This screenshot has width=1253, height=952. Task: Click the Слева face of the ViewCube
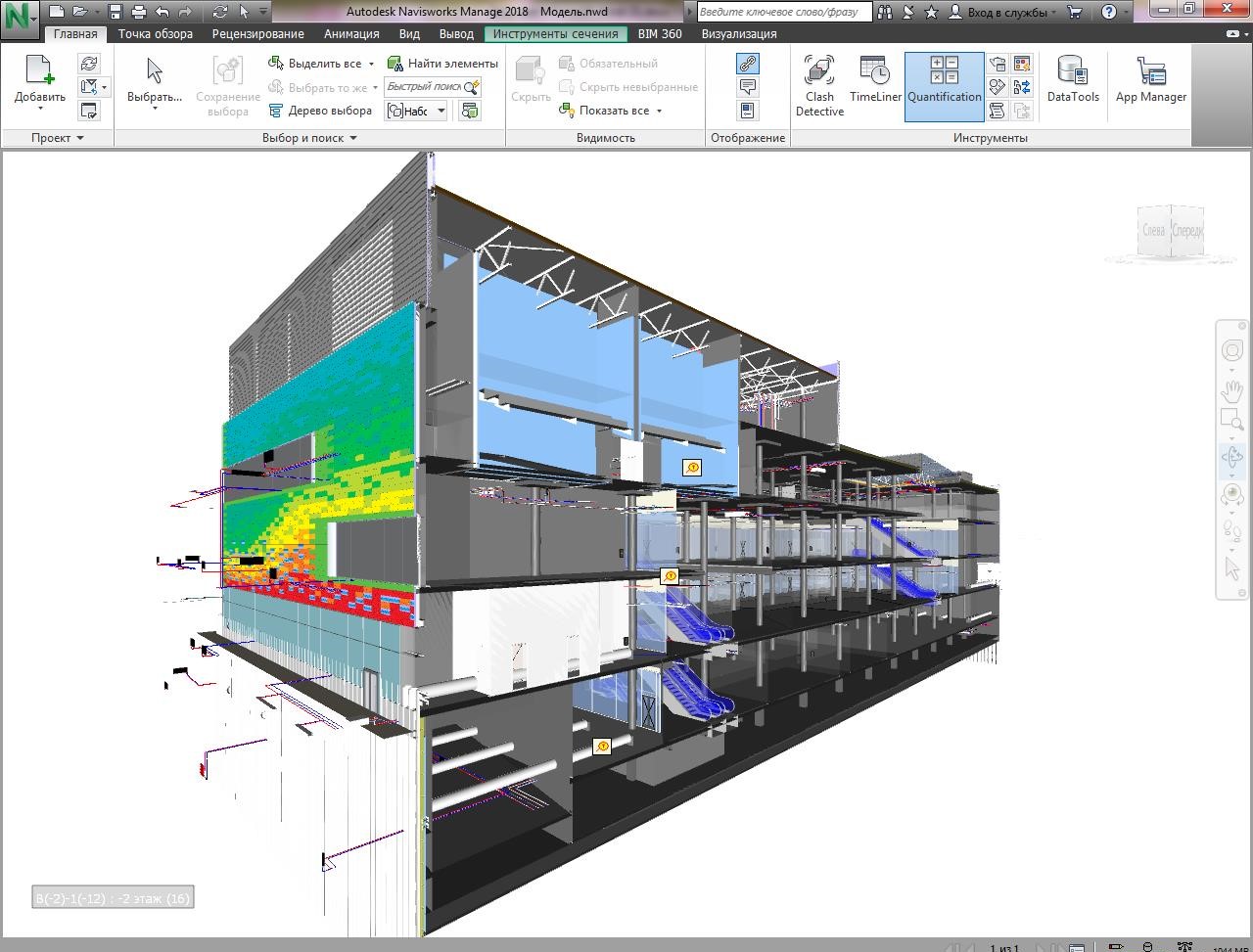pyautogui.click(x=1154, y=231)
